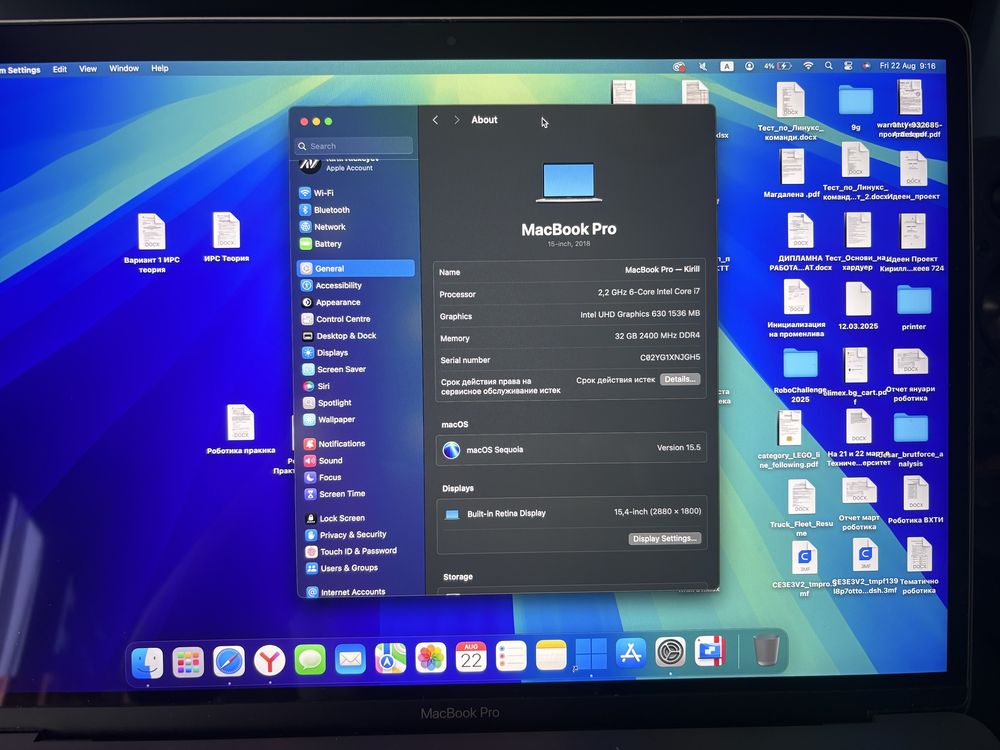The image size is (1000, 750).
Task: Focus the Search field in Settings
Action: point(353,146)
